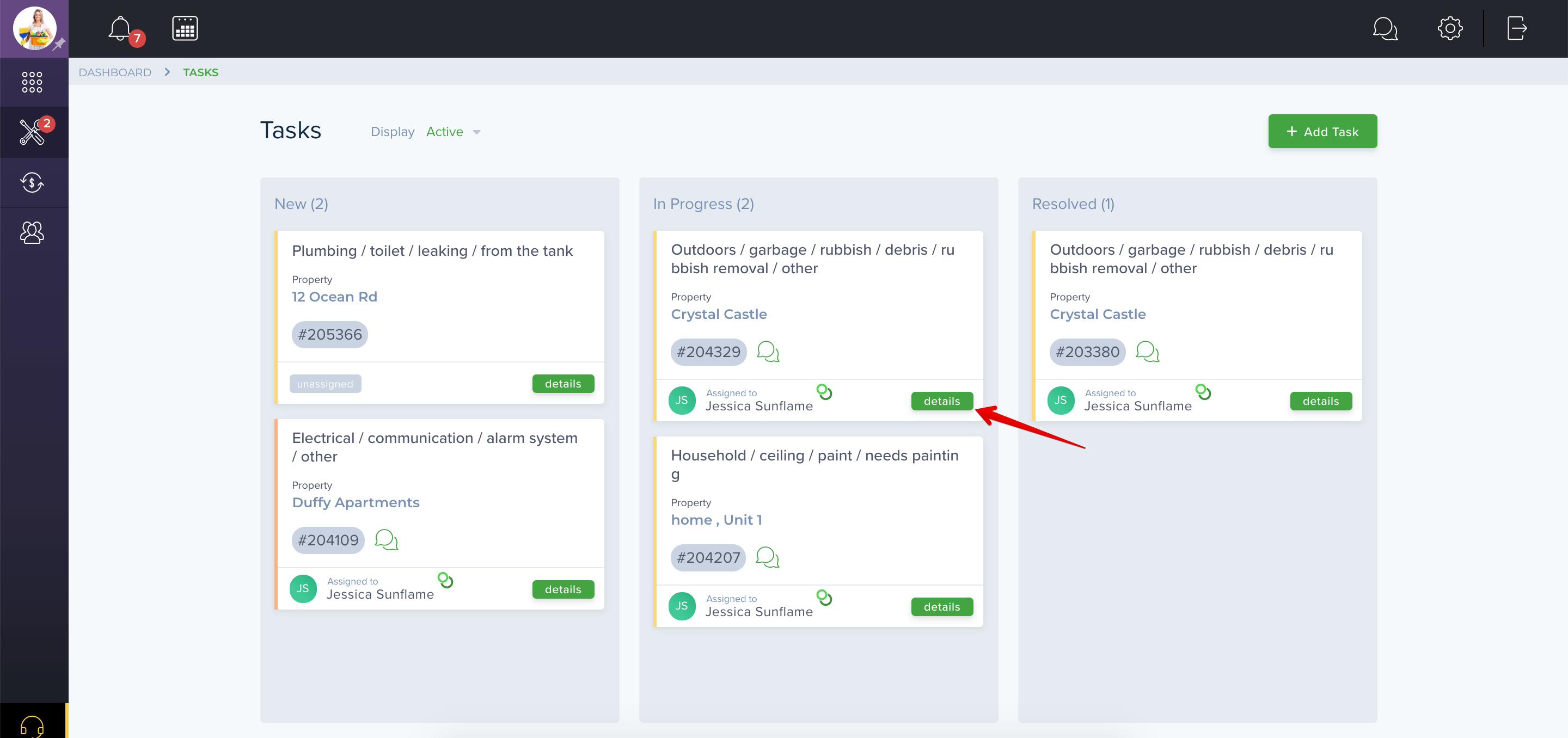
Task: Click the logout icon in top bar
Action: [1516, 29]
